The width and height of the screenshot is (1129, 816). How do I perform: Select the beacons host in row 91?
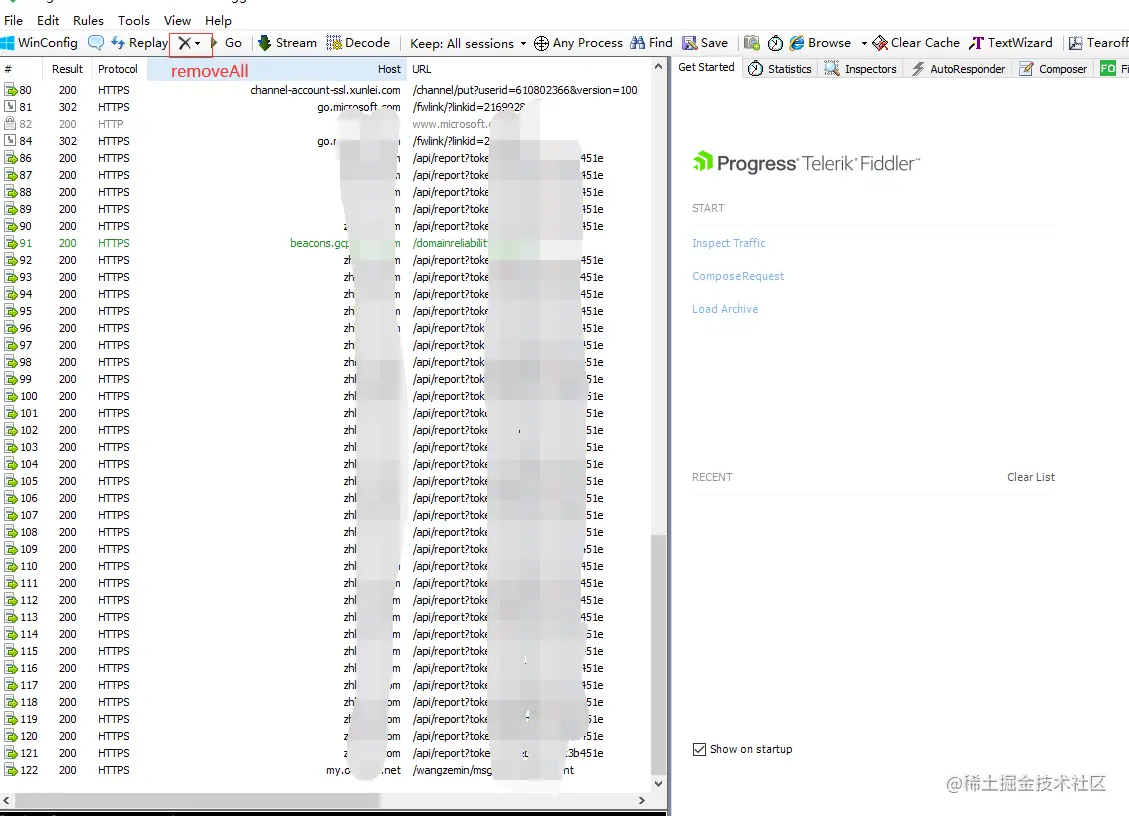[346, 243]
